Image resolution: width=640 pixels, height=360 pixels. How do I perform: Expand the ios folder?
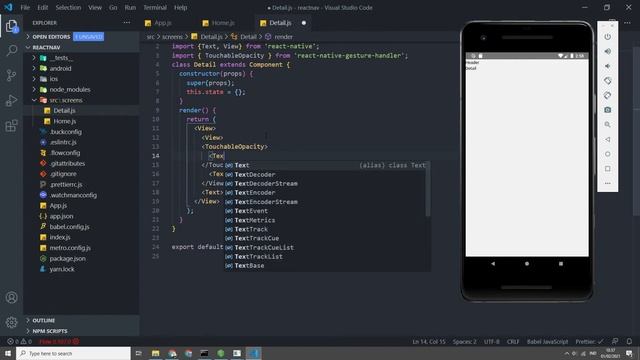(x=81, y=79)
